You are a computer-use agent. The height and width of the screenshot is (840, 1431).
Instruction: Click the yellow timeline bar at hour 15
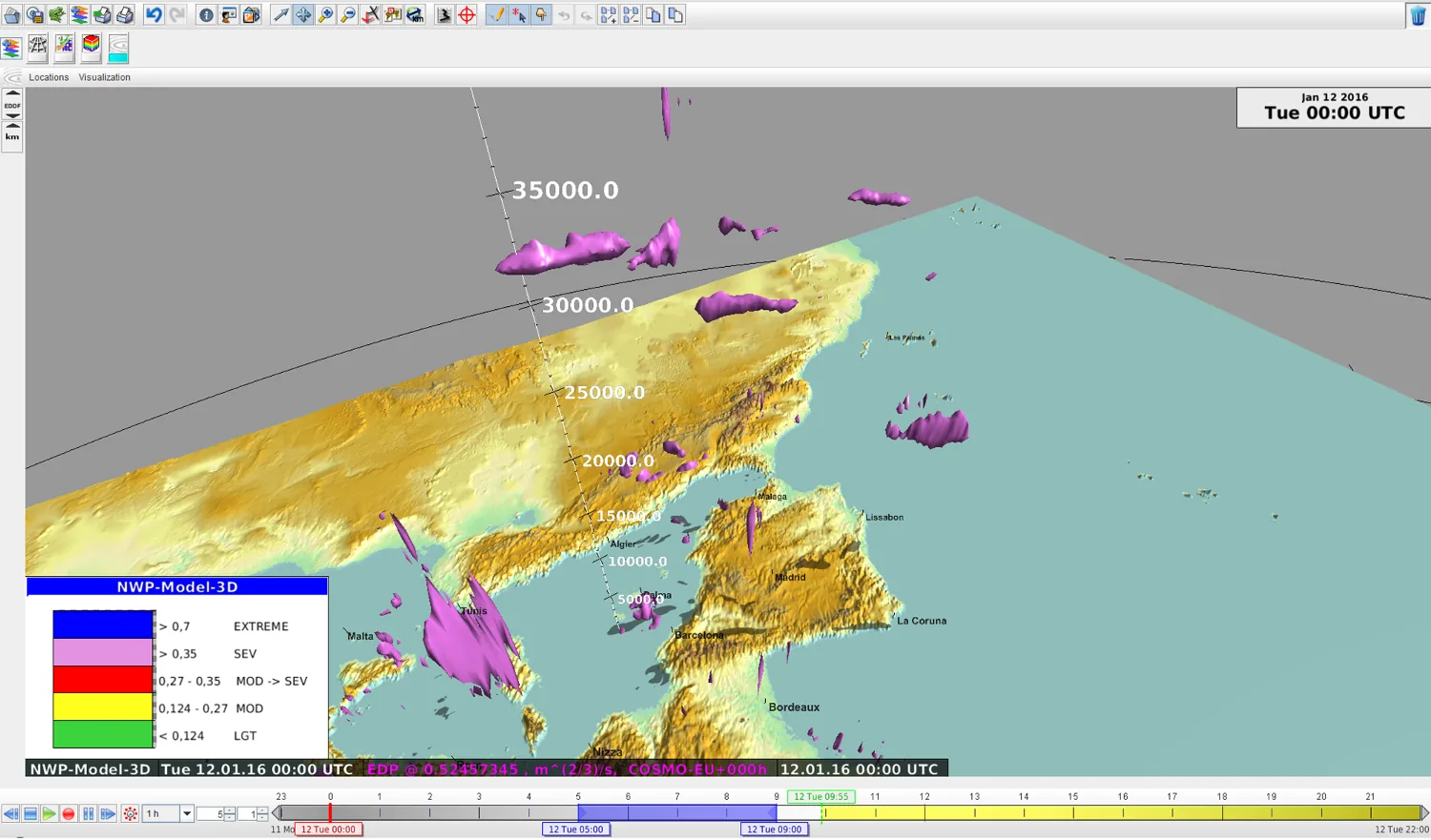click(x=1073, y=813)
